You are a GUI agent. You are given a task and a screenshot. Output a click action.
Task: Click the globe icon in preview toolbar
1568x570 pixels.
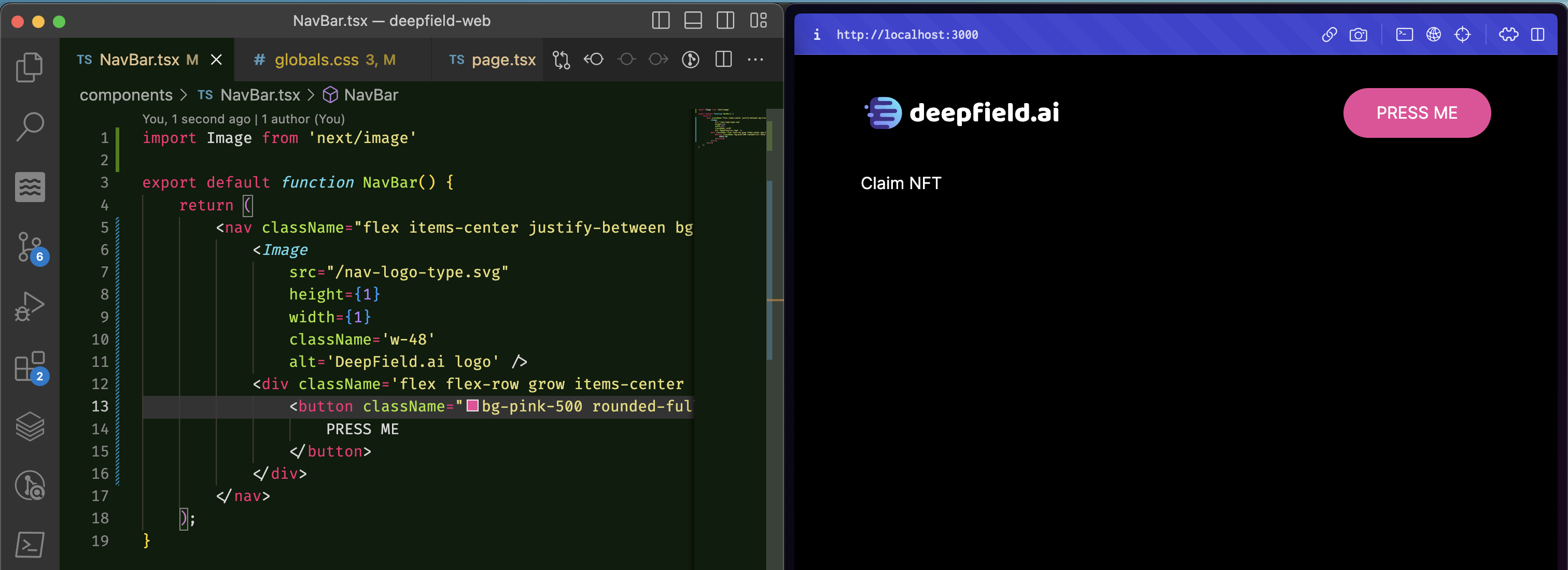click(x=1434, y=35)
